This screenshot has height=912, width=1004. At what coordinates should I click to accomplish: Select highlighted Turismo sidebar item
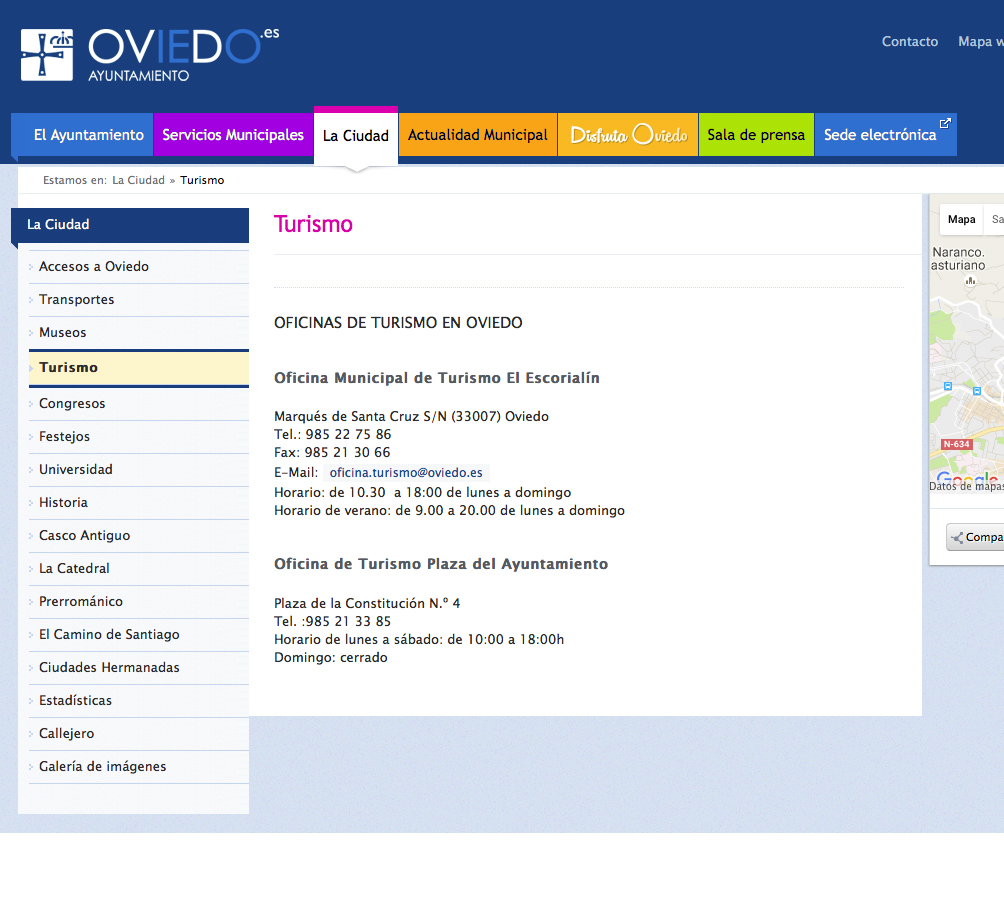(x=139, y=368)
